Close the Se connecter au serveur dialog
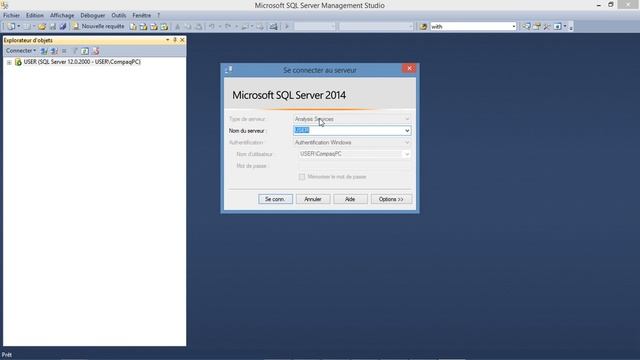 pyautogui.click(x=409, y=69)
